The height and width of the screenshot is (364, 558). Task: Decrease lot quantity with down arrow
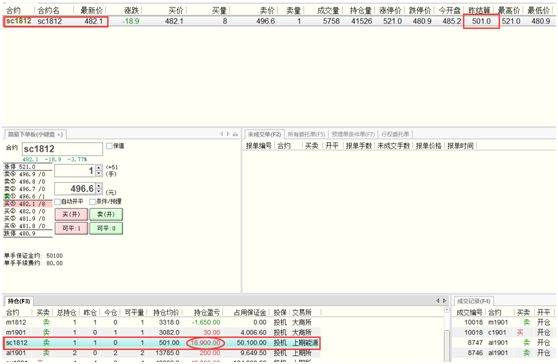(x=99, y=173)
